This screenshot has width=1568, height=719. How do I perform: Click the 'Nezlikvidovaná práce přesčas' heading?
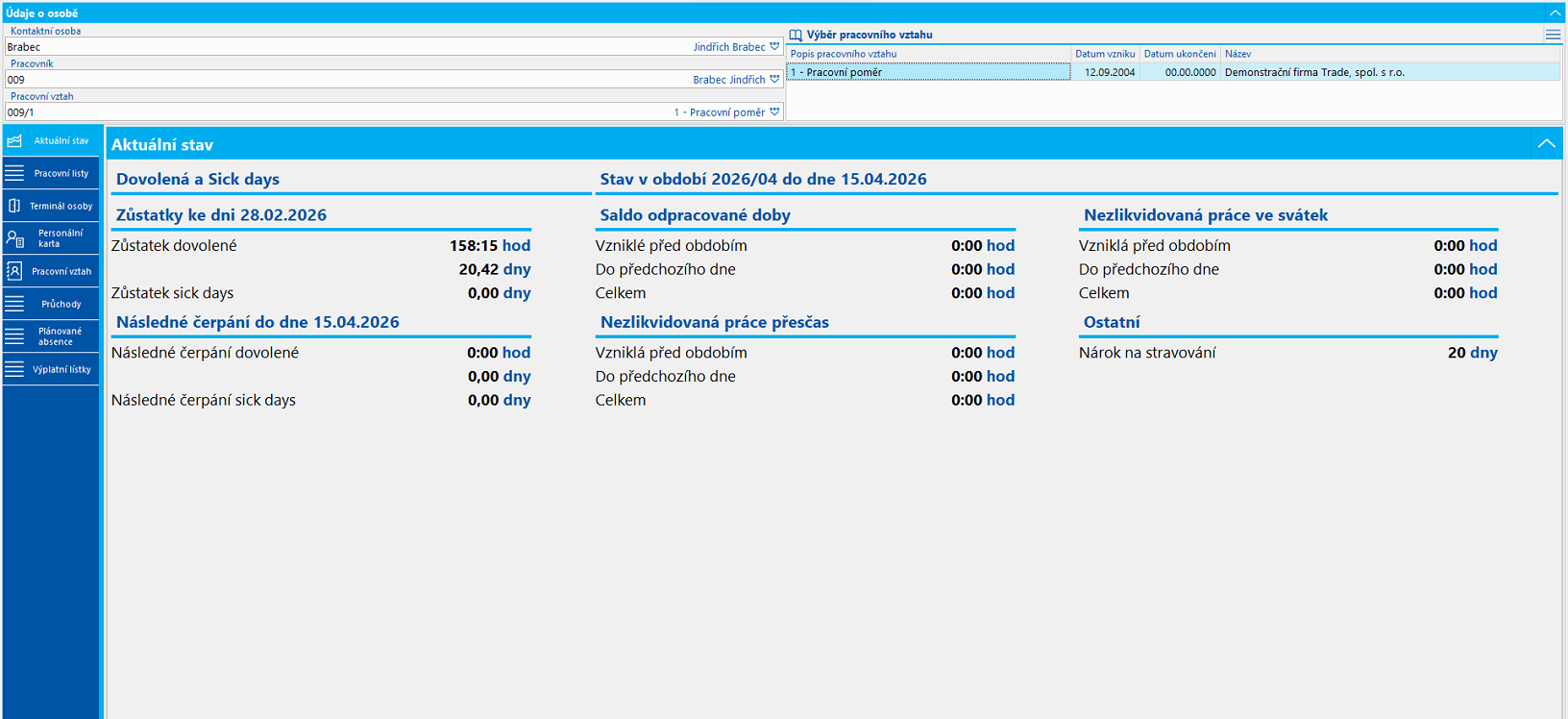click(x=715, y=322)
